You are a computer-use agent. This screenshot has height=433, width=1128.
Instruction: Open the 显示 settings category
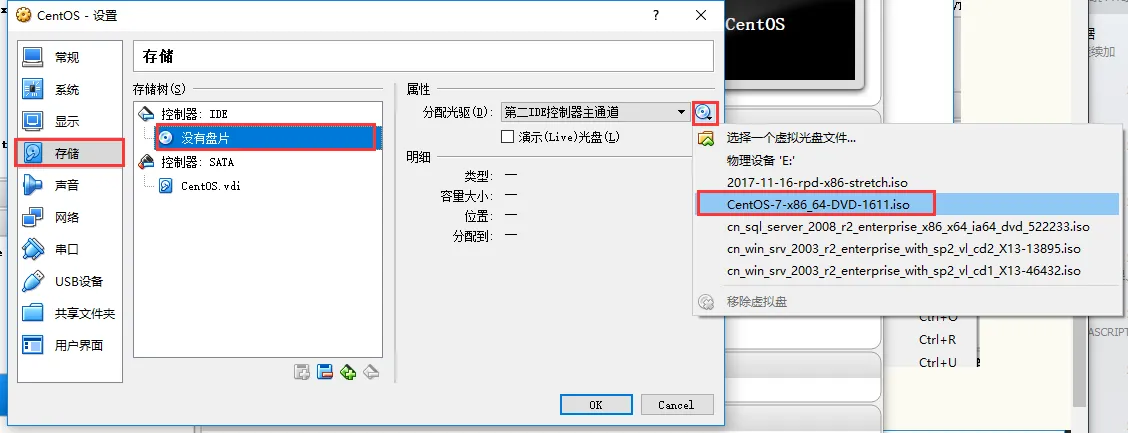click(x=70, y=122)
